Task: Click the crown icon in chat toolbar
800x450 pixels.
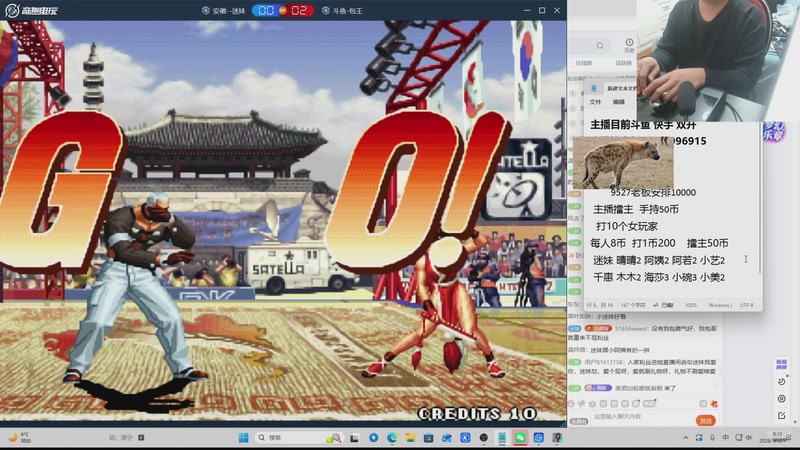Action: point(592,404)
